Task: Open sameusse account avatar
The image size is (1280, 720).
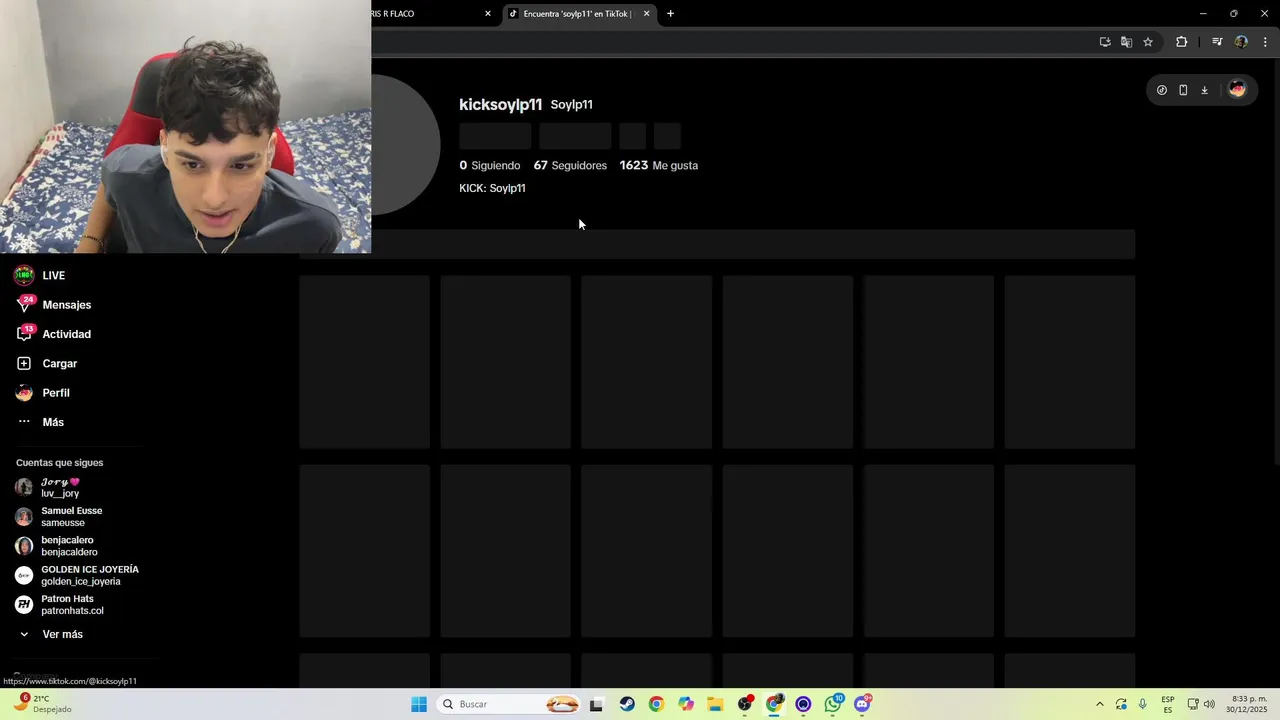Action: [24, 517]
